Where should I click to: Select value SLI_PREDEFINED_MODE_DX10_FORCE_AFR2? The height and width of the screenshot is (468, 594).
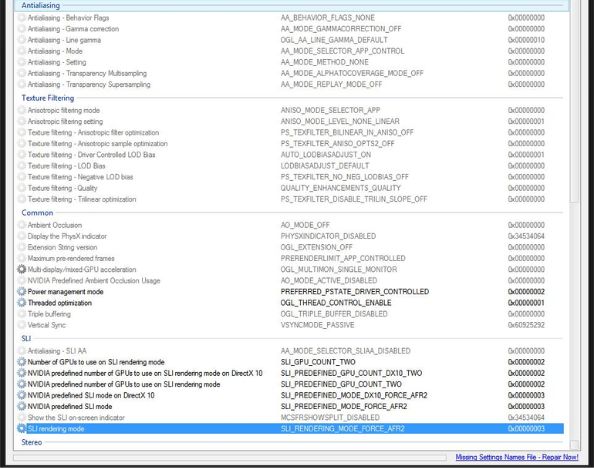[x=354, y=395]
